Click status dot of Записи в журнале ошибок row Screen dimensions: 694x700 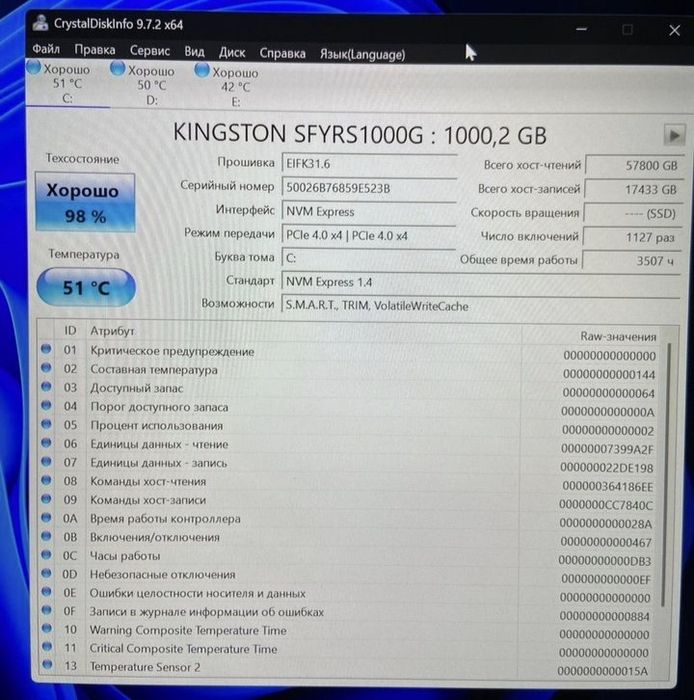pos(46,610)
